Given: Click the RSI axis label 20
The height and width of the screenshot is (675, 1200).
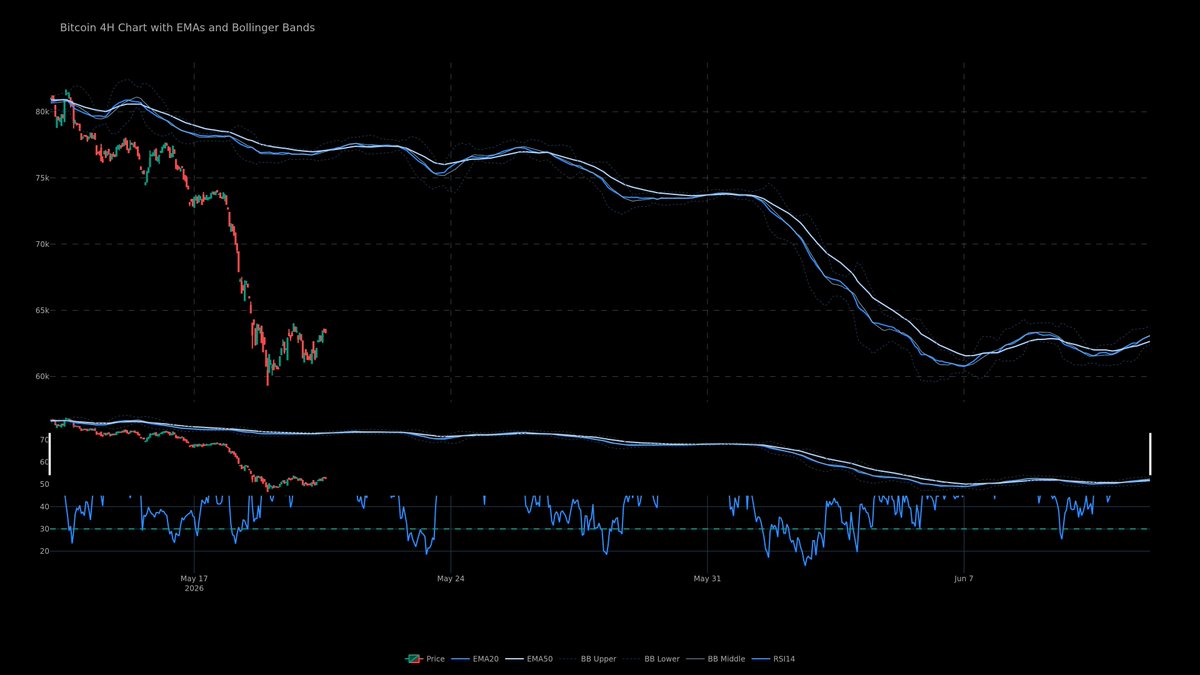Looking at the screenshot, I should (44, 551).
